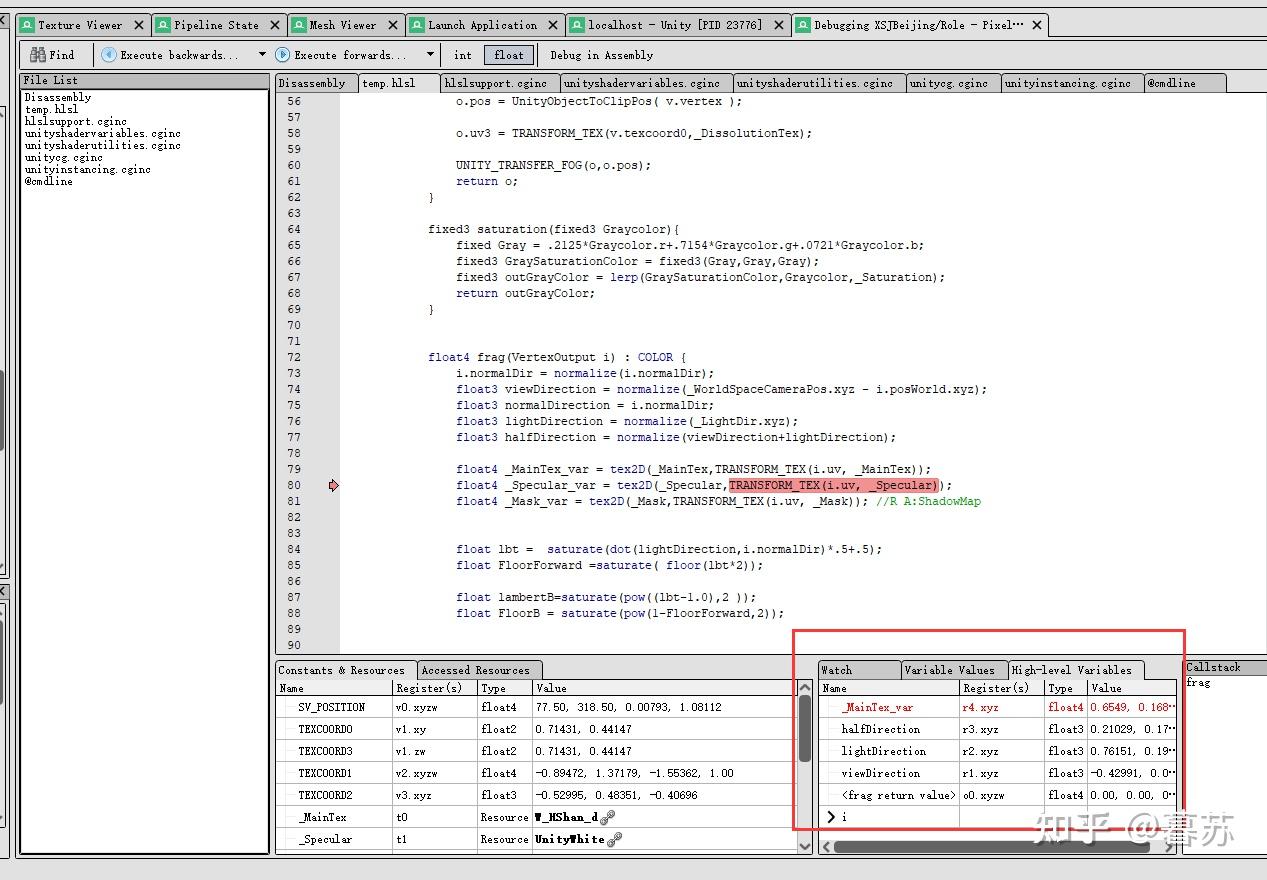Image resolution: width=1267 pixels, height=880 pixels.
Task: Open the Execute forwards dropdown arrow
Action: 429,55
